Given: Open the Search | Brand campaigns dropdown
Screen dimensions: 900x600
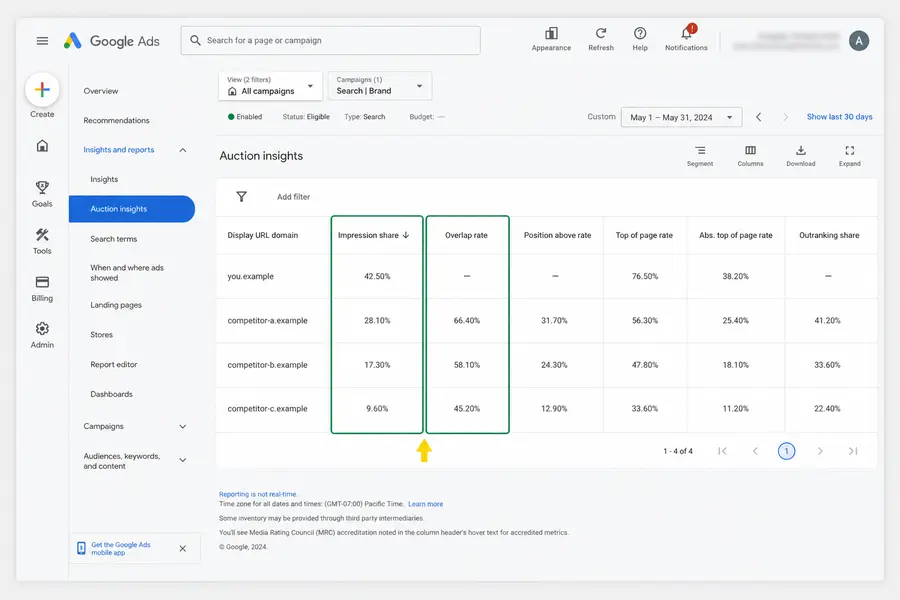Looking at the screenshot, I should coord(380,86).
